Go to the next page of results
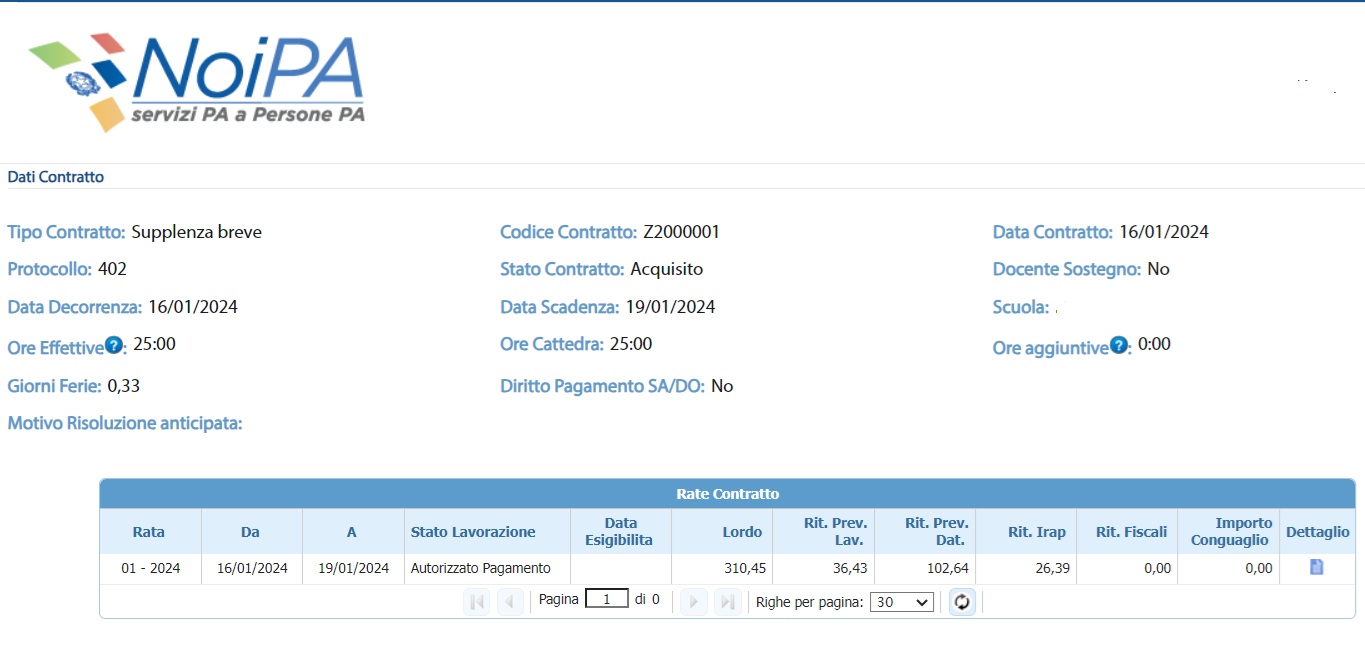This screenshot has width=1365, height=646. 693,602
